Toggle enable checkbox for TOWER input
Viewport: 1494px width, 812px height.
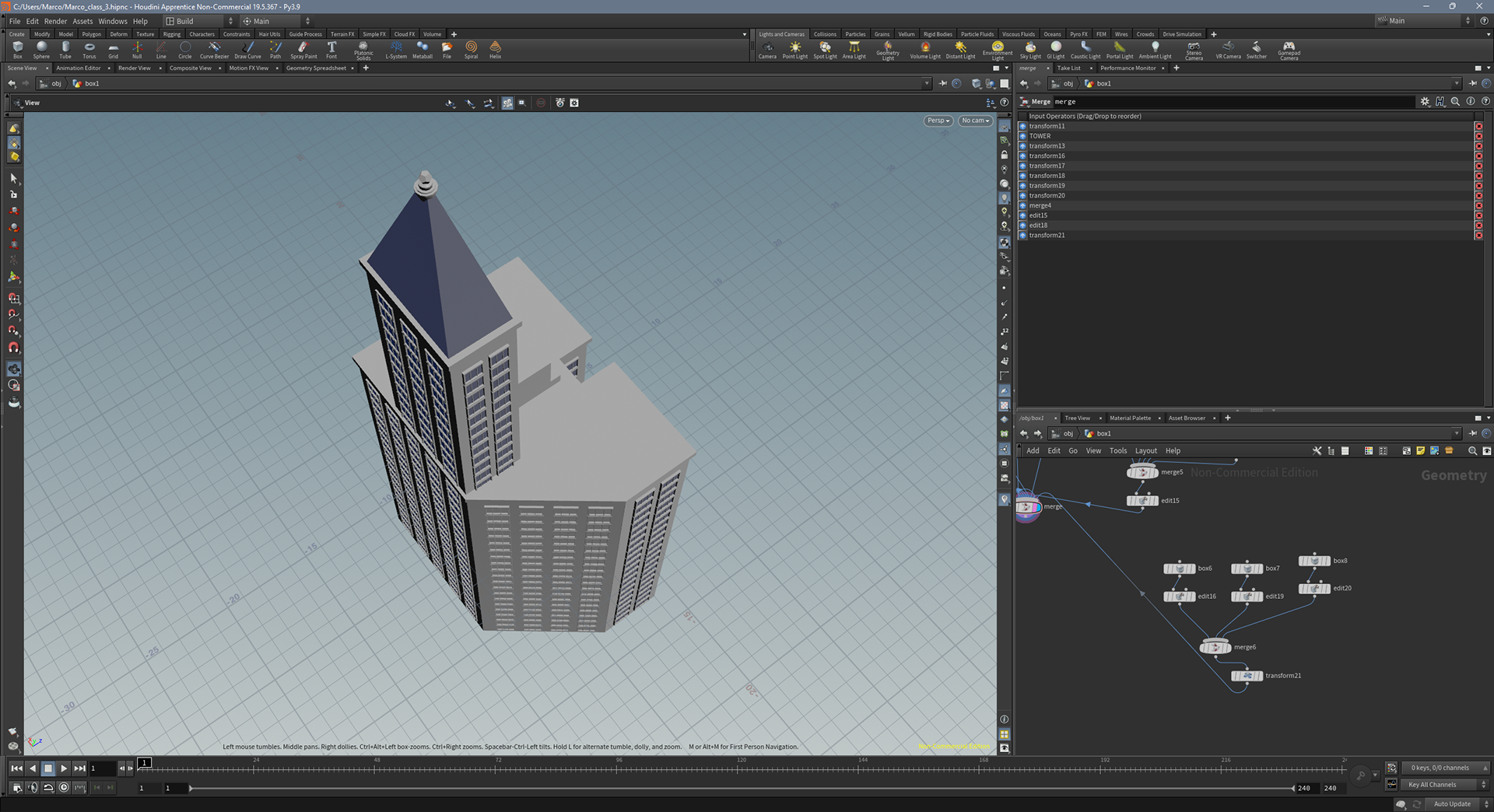tap(1022, 136)
